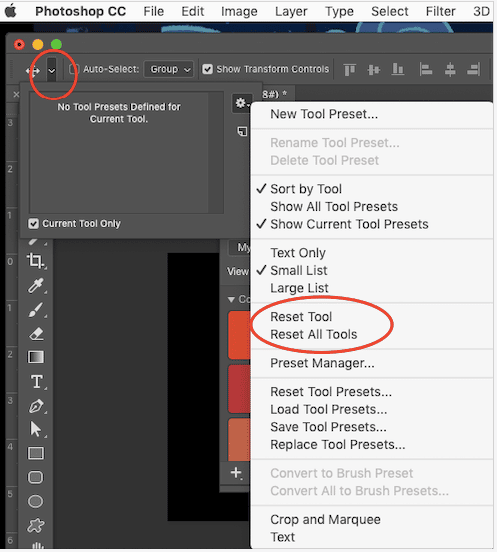Select the Path Selection arrow tool

tap(36, 429)
